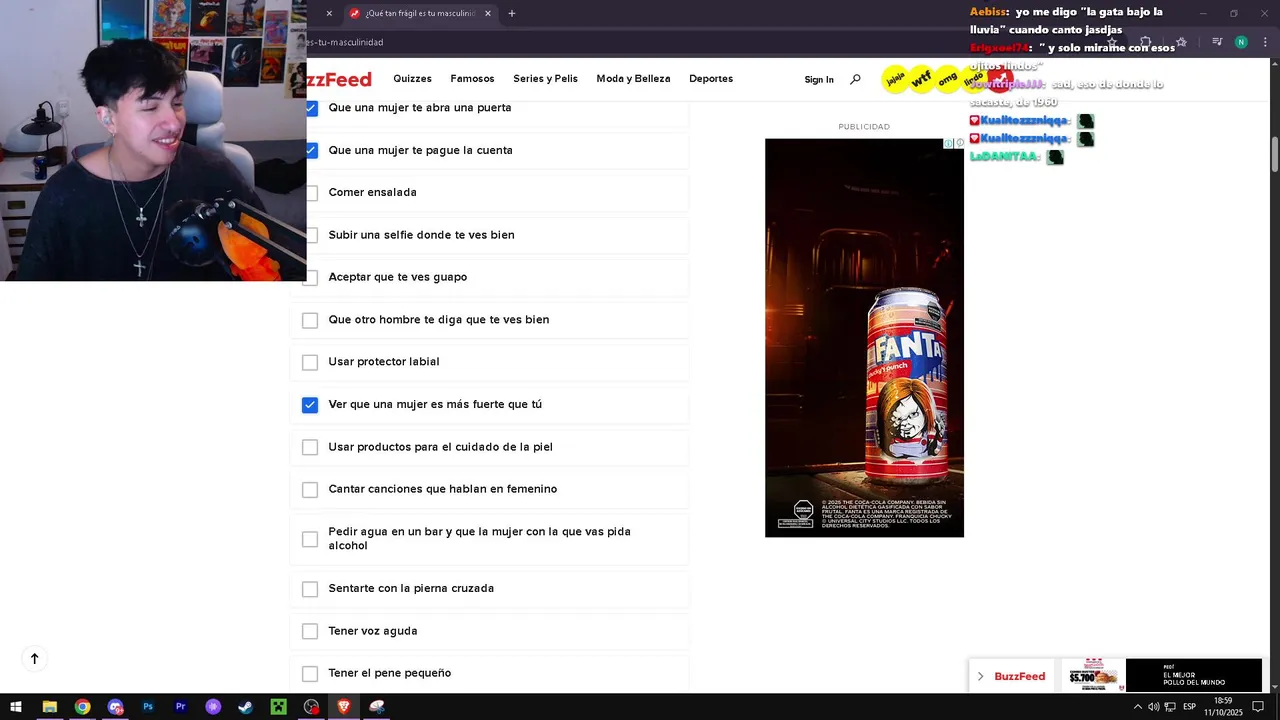1280x720 pixels.
Task: Switch to OBS Studio on the taskbar
Action: pyautogui.click(x=311, y=707)
